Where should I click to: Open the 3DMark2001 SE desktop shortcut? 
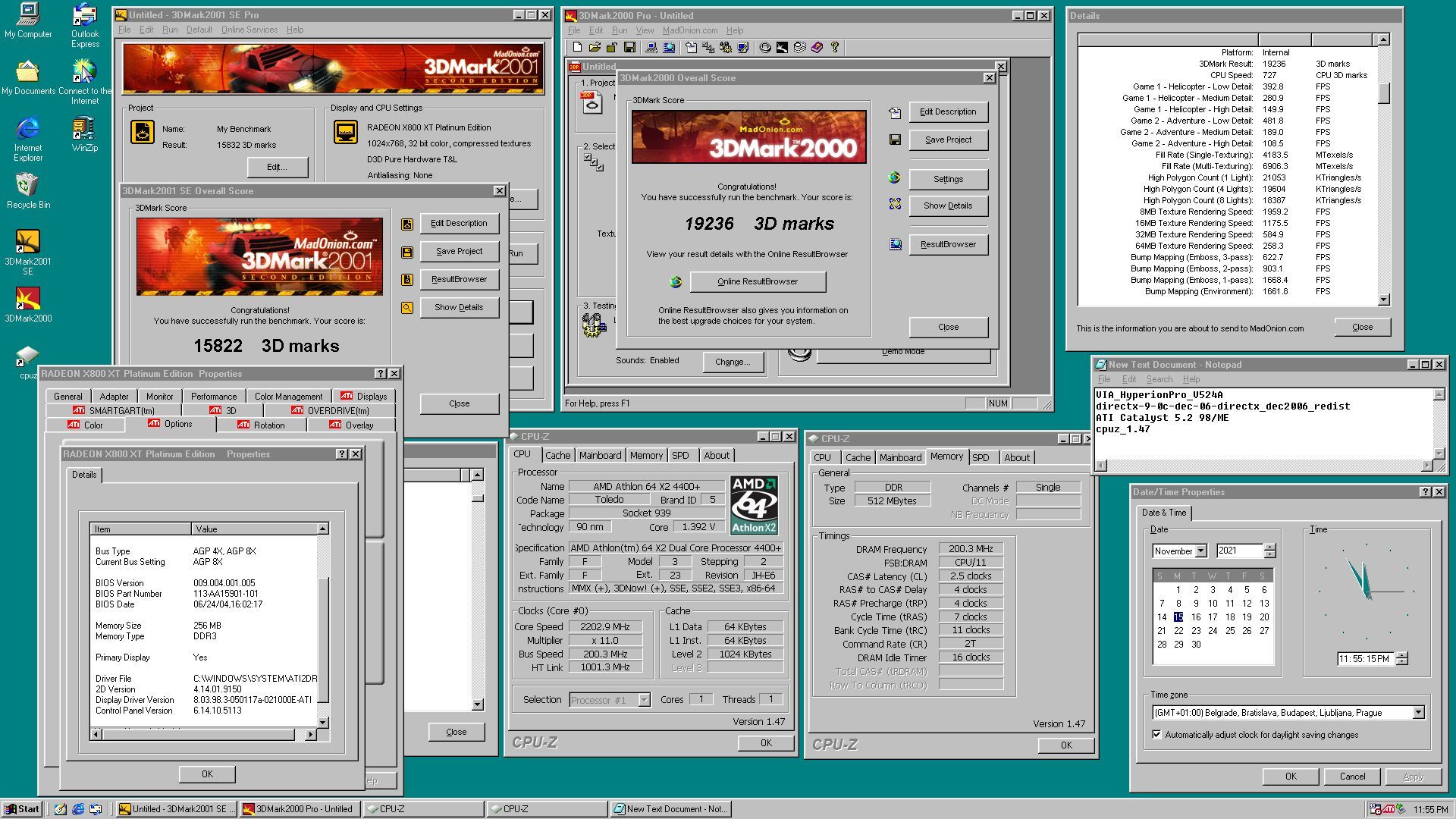(x=28, y=252)
